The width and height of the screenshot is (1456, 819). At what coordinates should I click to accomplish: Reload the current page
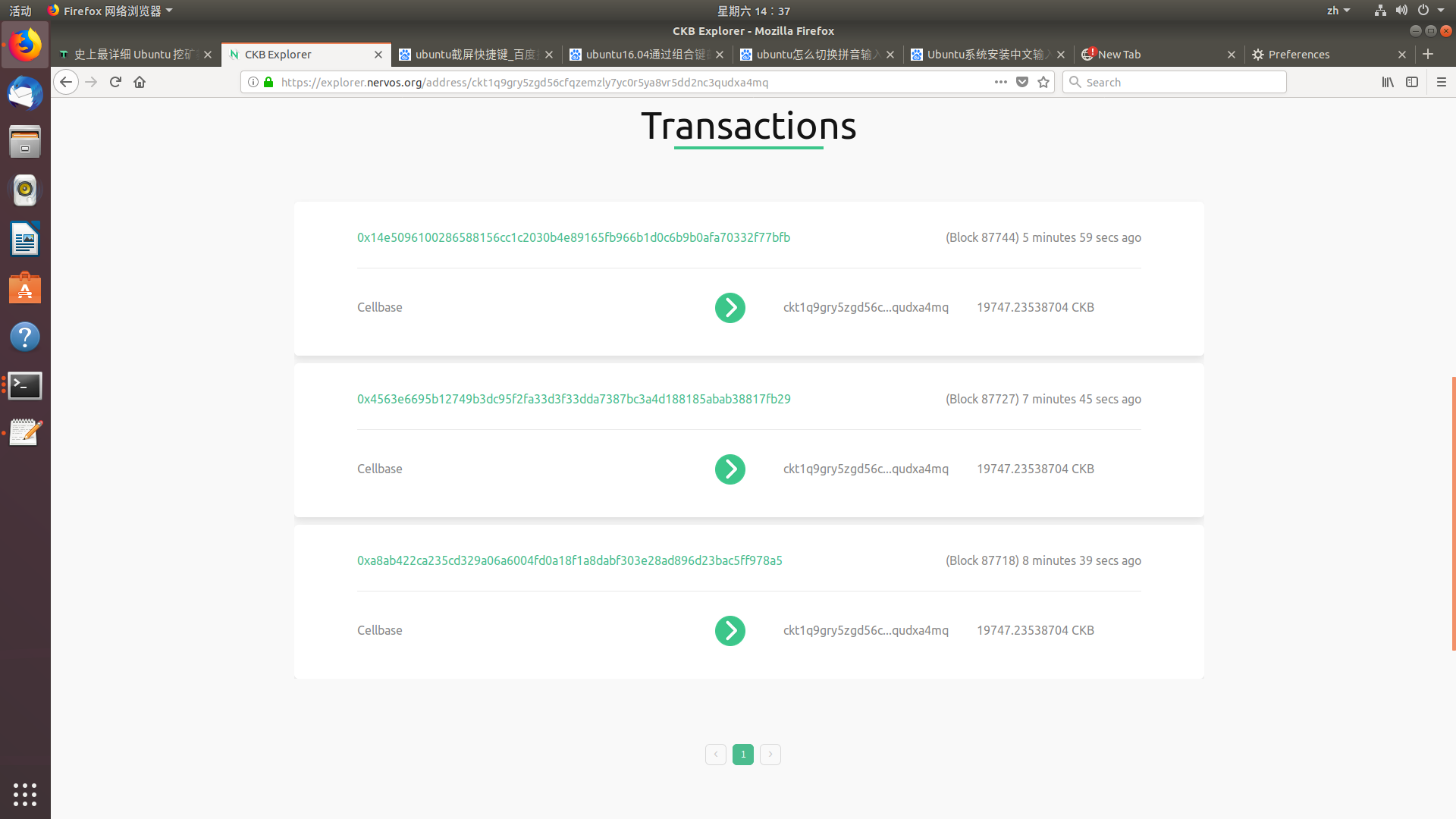click(x=115, y=82)
